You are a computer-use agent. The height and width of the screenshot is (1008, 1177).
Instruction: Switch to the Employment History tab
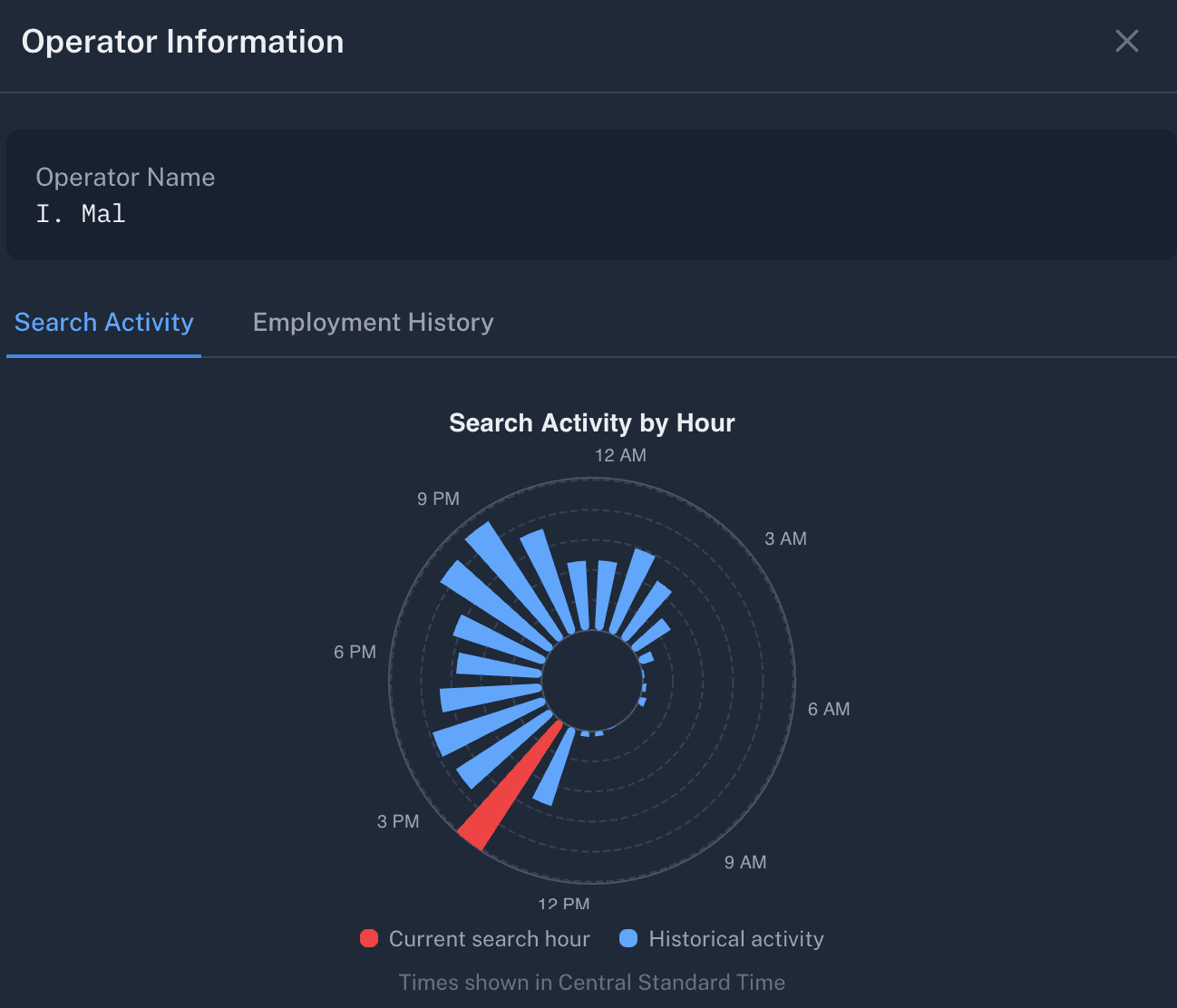pos(373,323)
